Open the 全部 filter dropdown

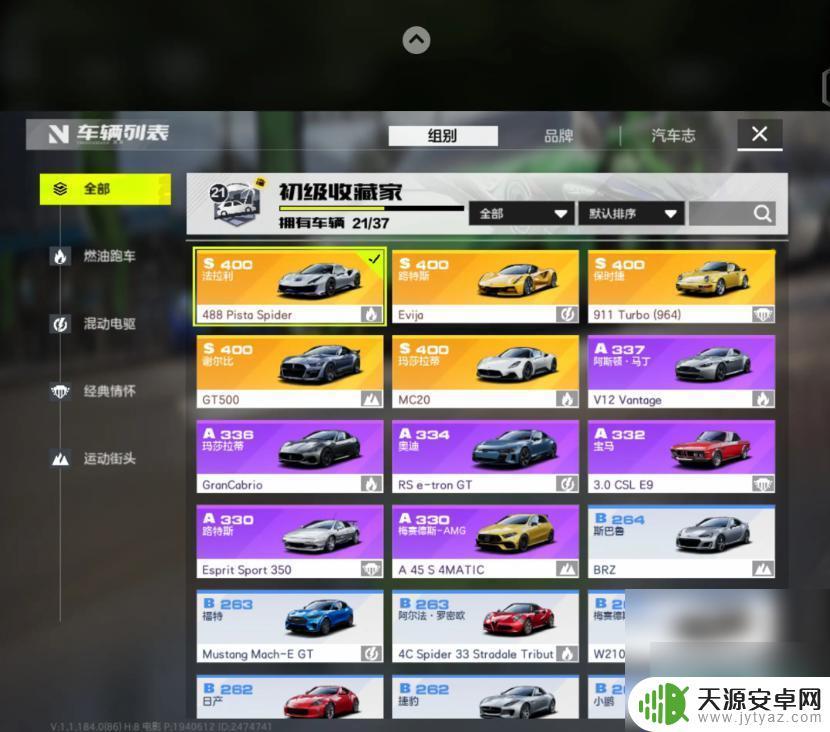click(x=521, y=214)
